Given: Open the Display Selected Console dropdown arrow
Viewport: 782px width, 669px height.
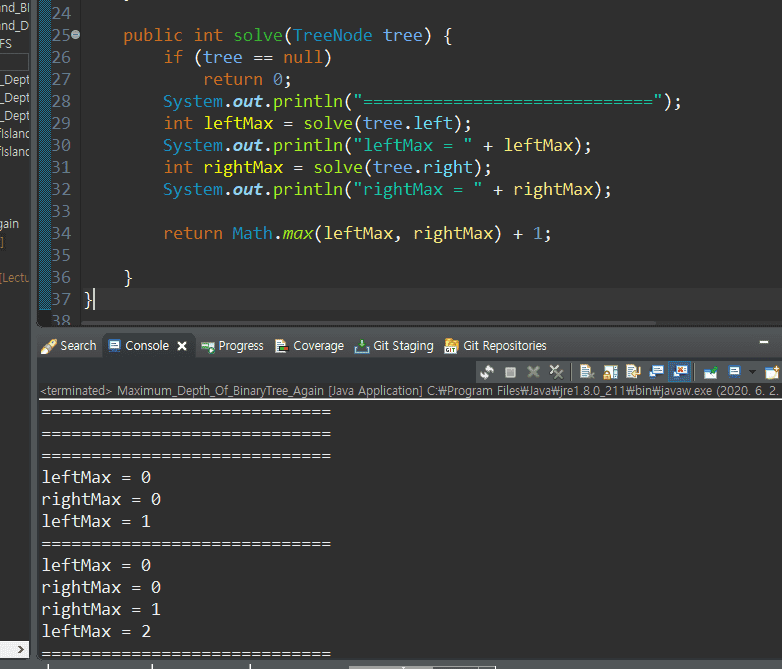Looking at the screenshot, I should click(x=750, y=372).
